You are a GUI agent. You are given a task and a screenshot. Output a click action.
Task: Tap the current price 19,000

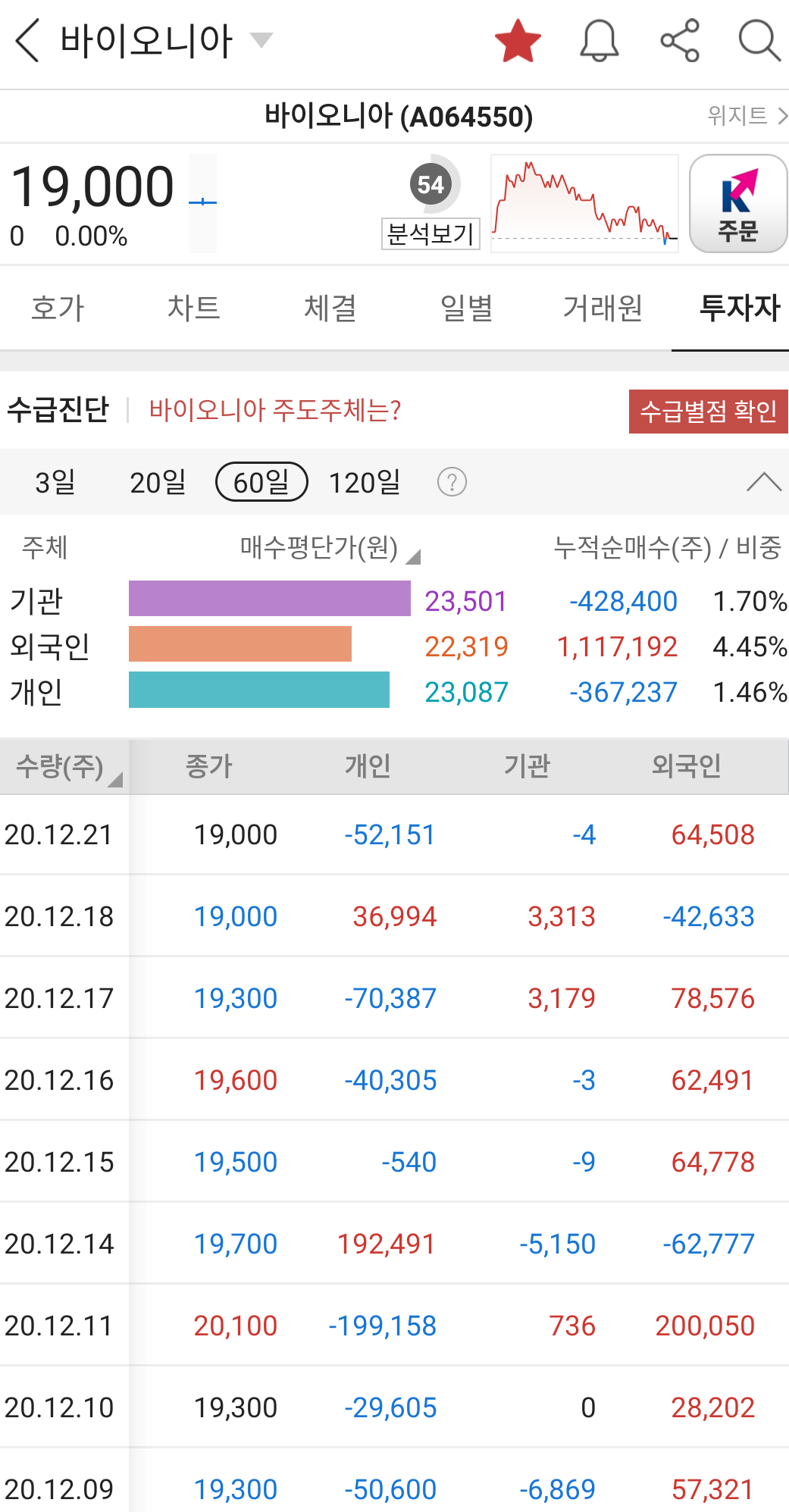tap(92, 186)
